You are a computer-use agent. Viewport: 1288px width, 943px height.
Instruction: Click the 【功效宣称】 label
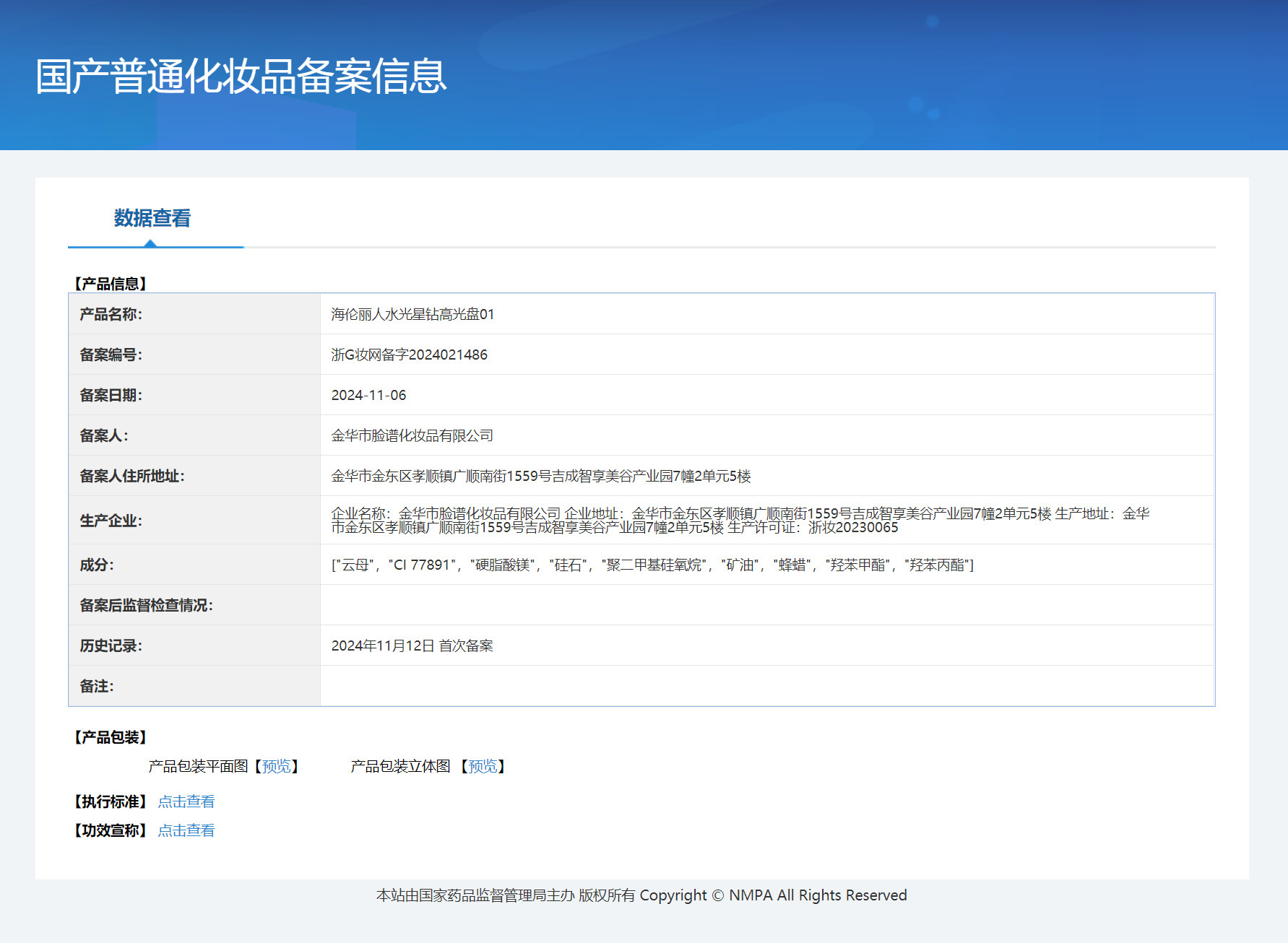tap(111, 830)
